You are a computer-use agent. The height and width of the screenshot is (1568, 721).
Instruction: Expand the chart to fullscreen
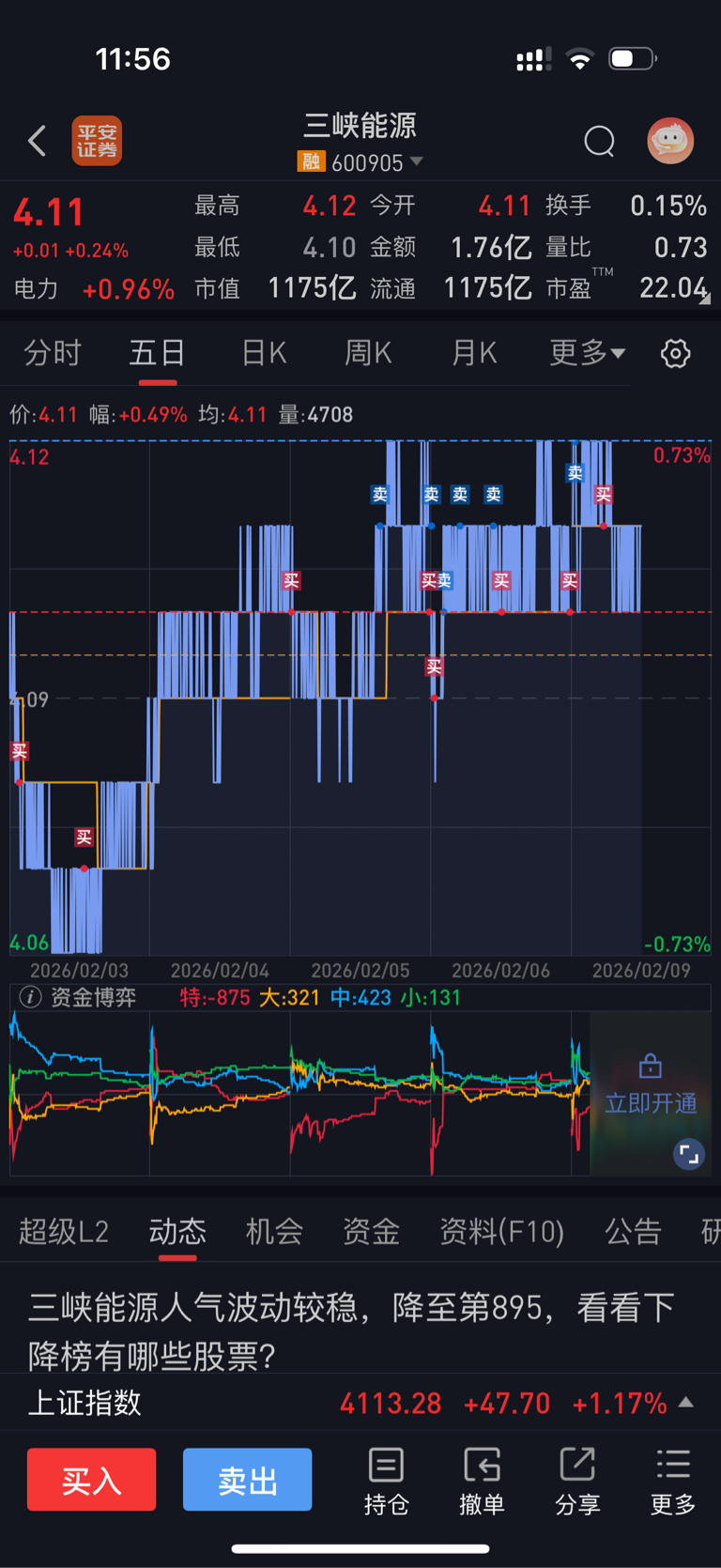[x=689, y=1154]
